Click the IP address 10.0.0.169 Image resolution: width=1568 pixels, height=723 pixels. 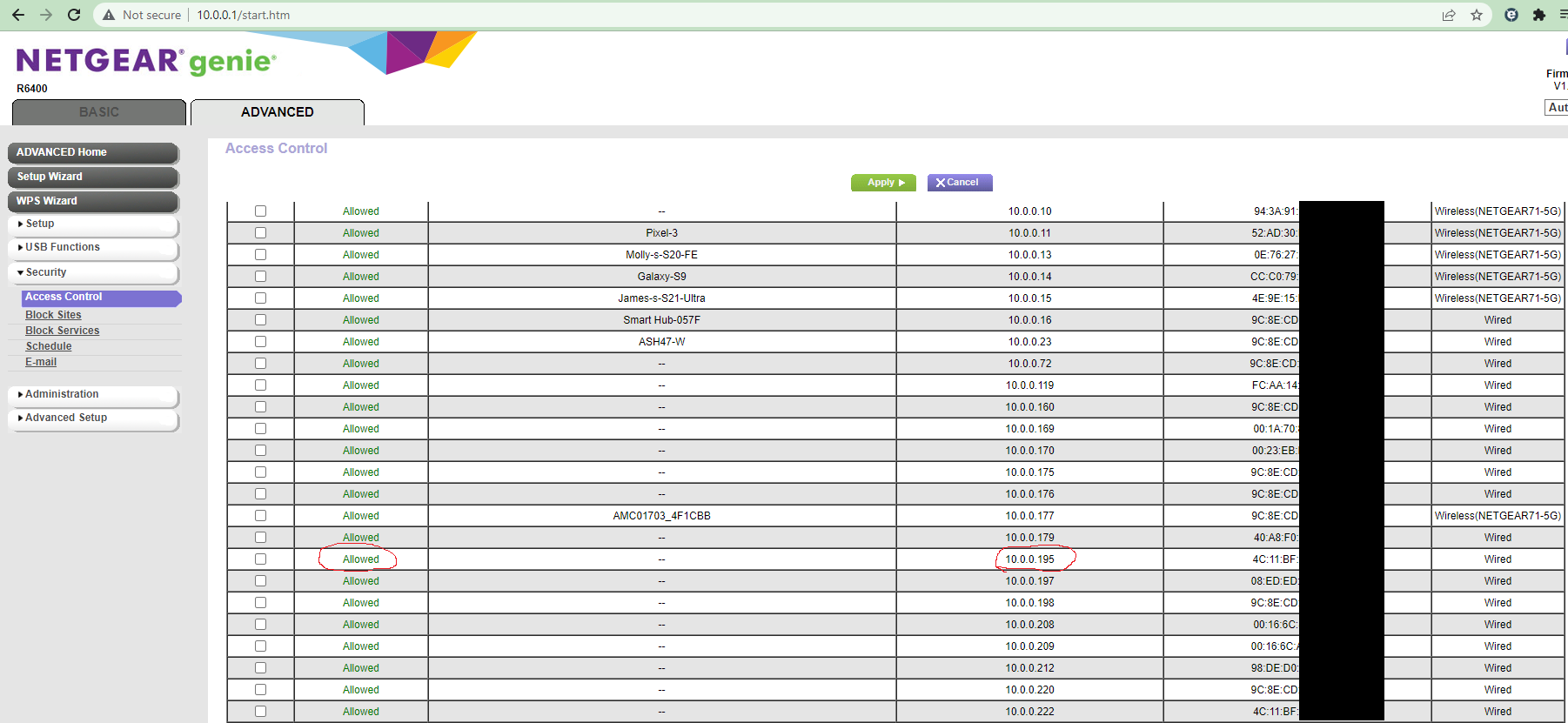coord(1029,429)
